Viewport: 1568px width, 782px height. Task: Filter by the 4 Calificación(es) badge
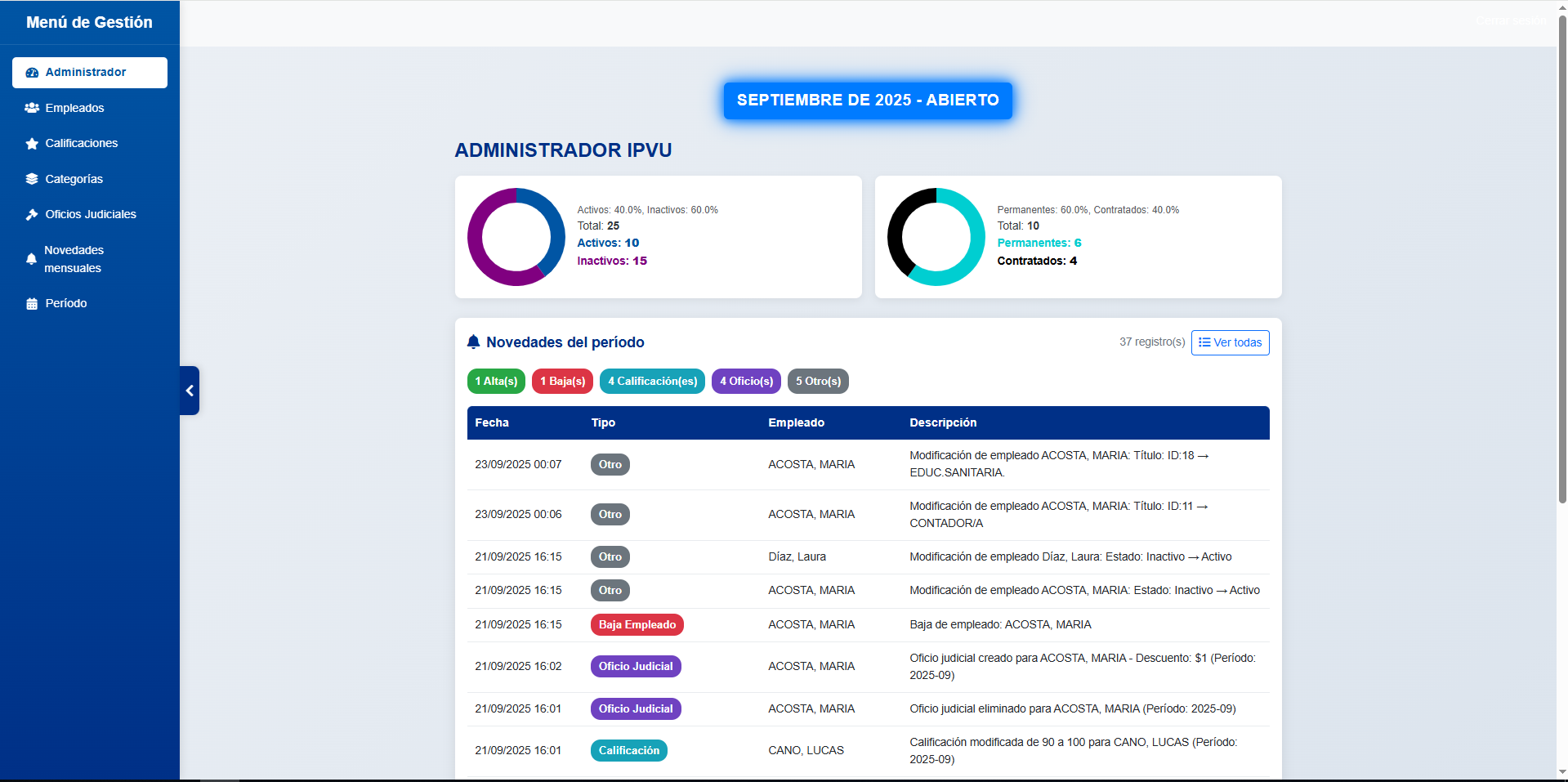click(652, 382)
